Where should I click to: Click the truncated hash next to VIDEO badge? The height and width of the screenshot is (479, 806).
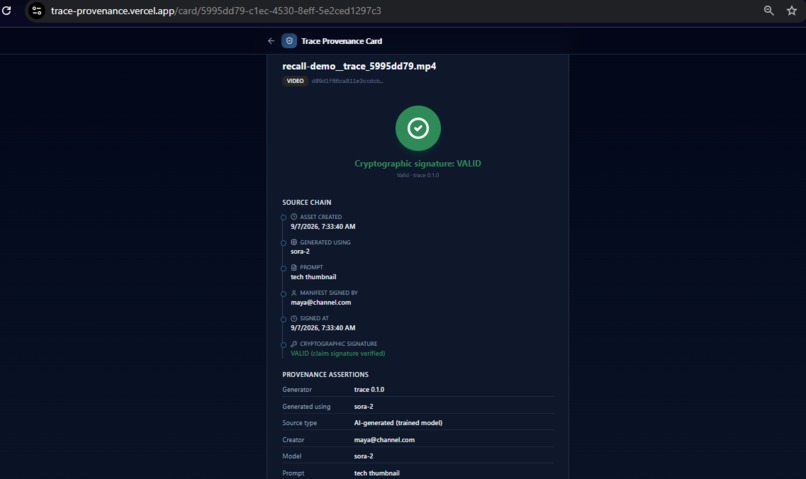(x=347, y=81)
